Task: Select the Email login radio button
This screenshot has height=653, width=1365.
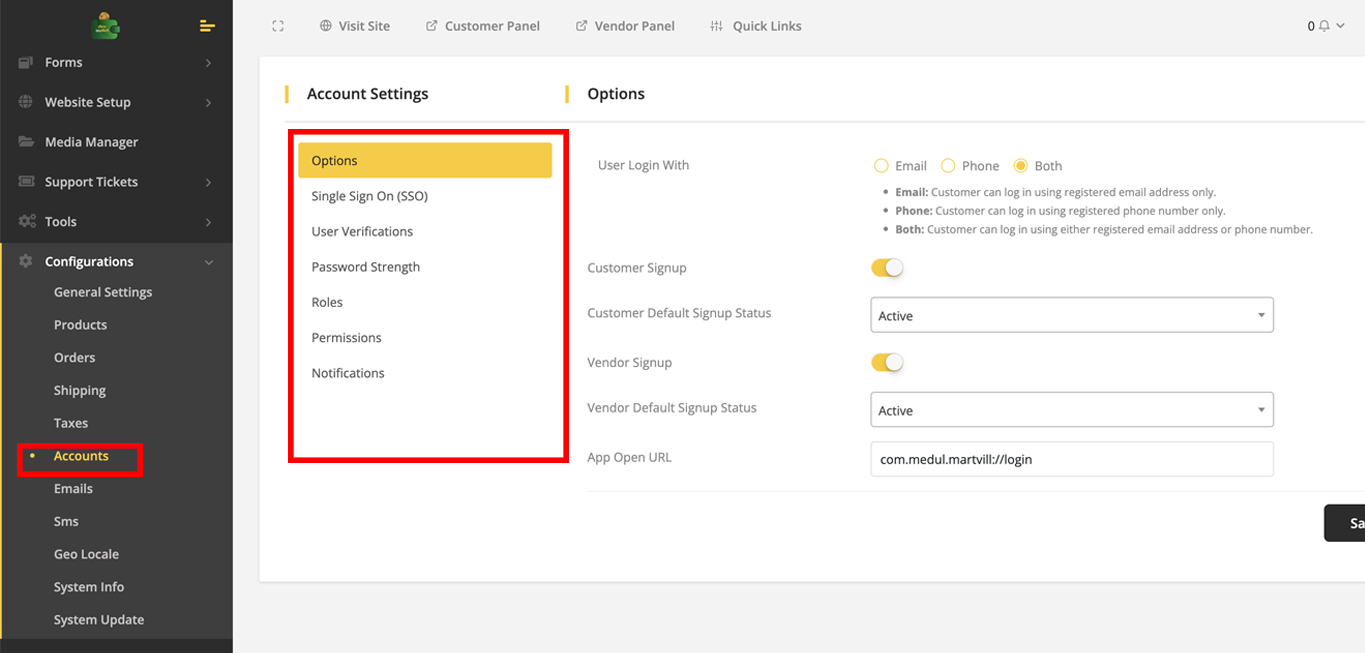Action: click(881, 166)
